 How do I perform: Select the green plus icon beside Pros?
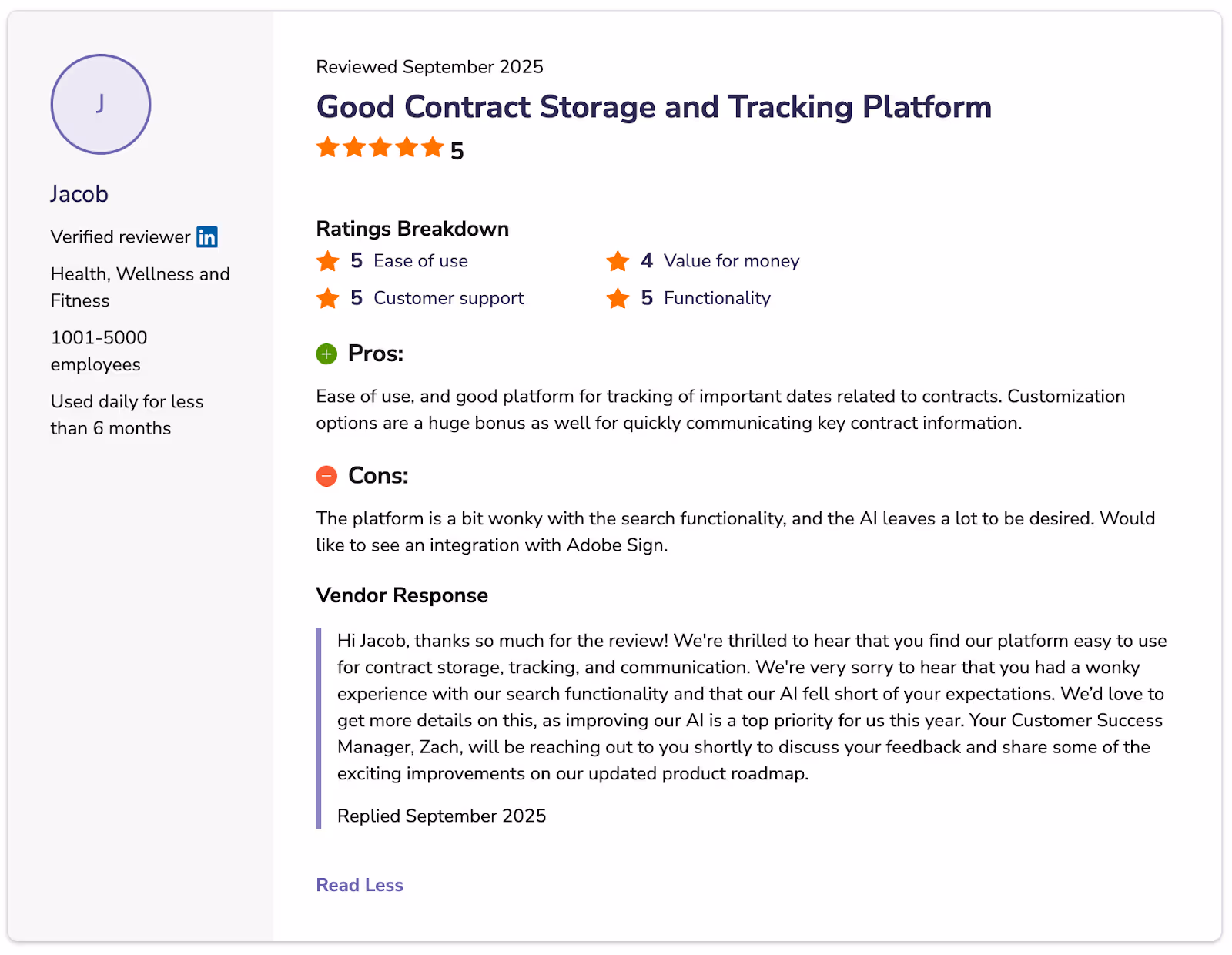tap(326, 354)
